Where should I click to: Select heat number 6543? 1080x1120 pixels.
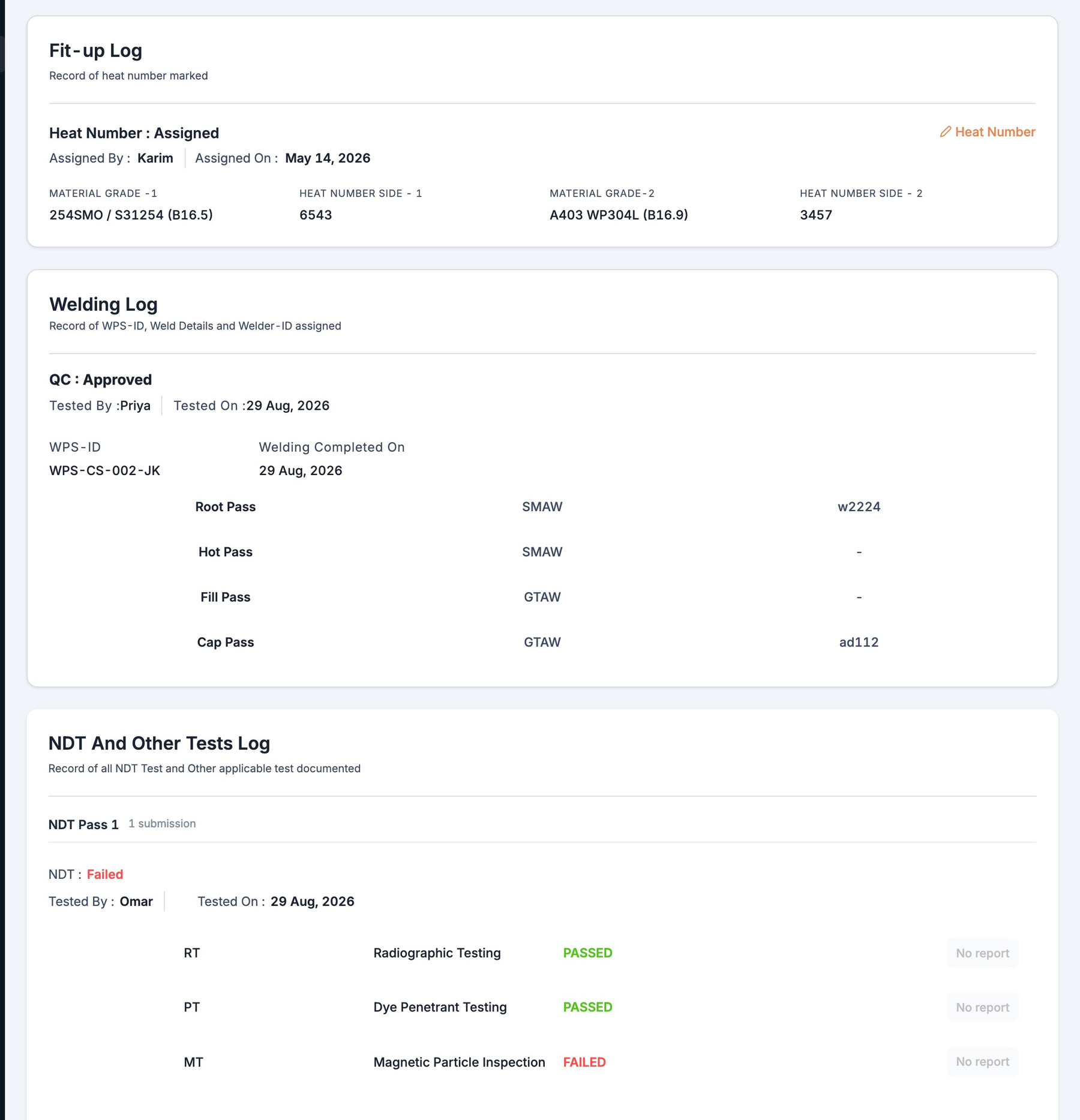(x=316, y=215)
